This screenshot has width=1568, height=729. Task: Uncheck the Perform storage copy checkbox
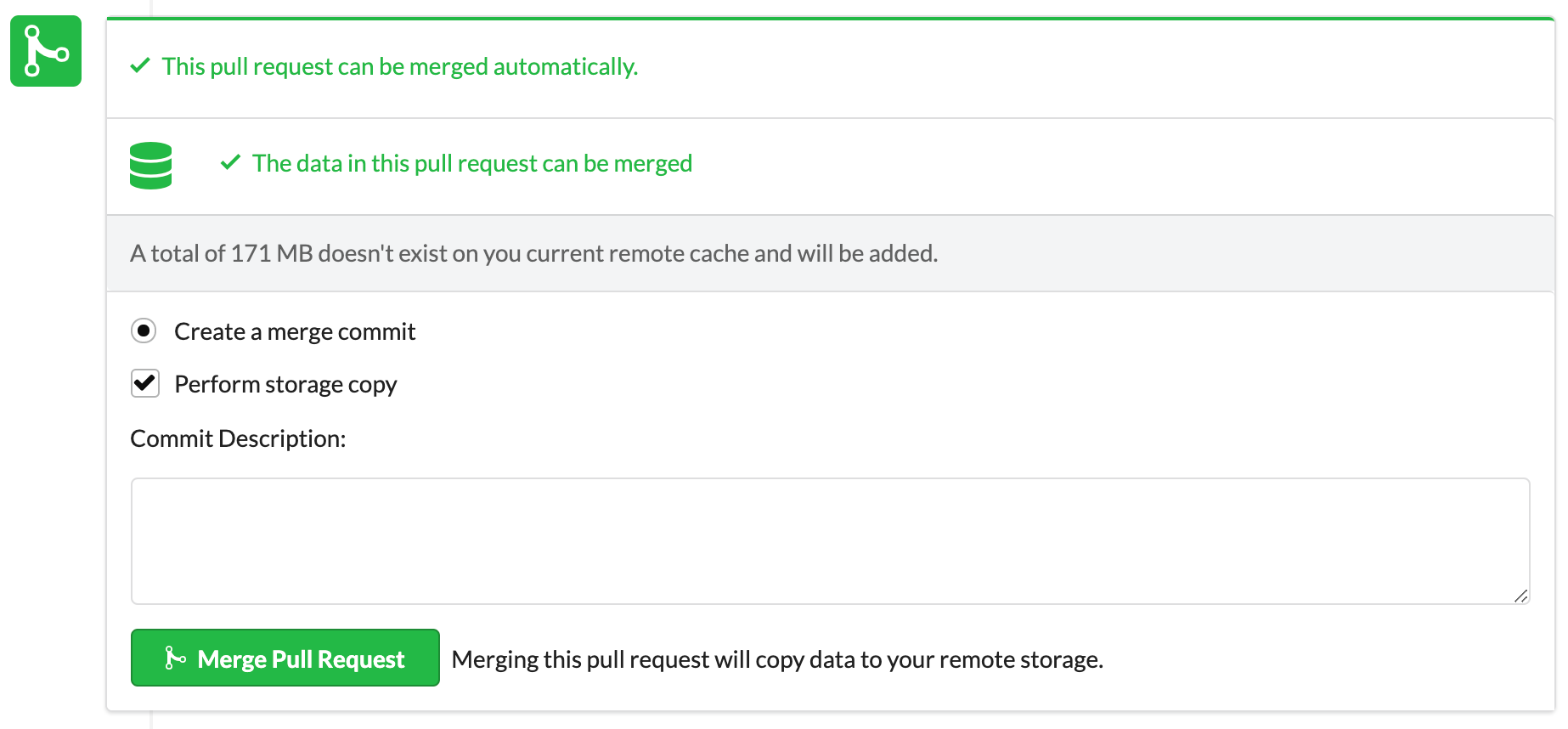tap(145, 383)
